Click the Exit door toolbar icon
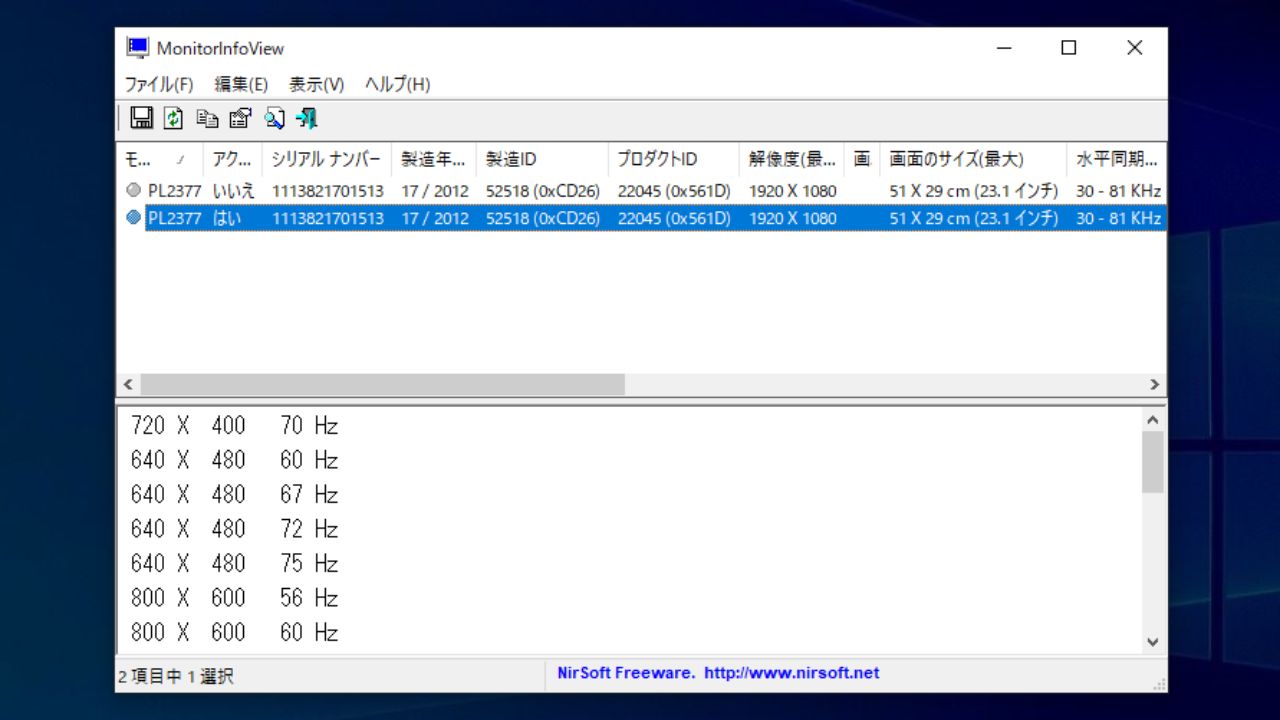The image size is (1280, 720). tap(307, 118)
